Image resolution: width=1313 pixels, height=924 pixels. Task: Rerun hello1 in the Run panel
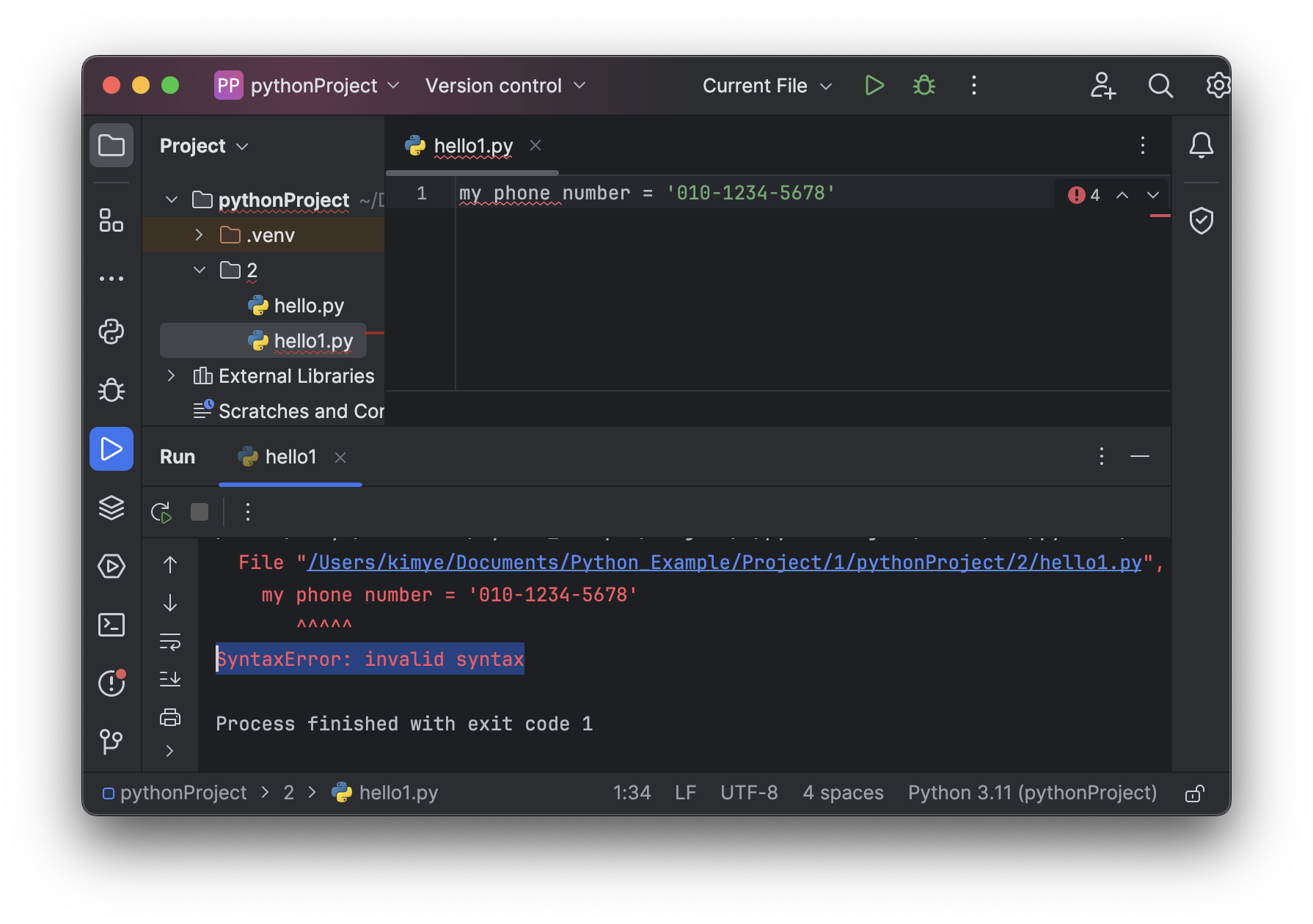click(x=161, y=512)
